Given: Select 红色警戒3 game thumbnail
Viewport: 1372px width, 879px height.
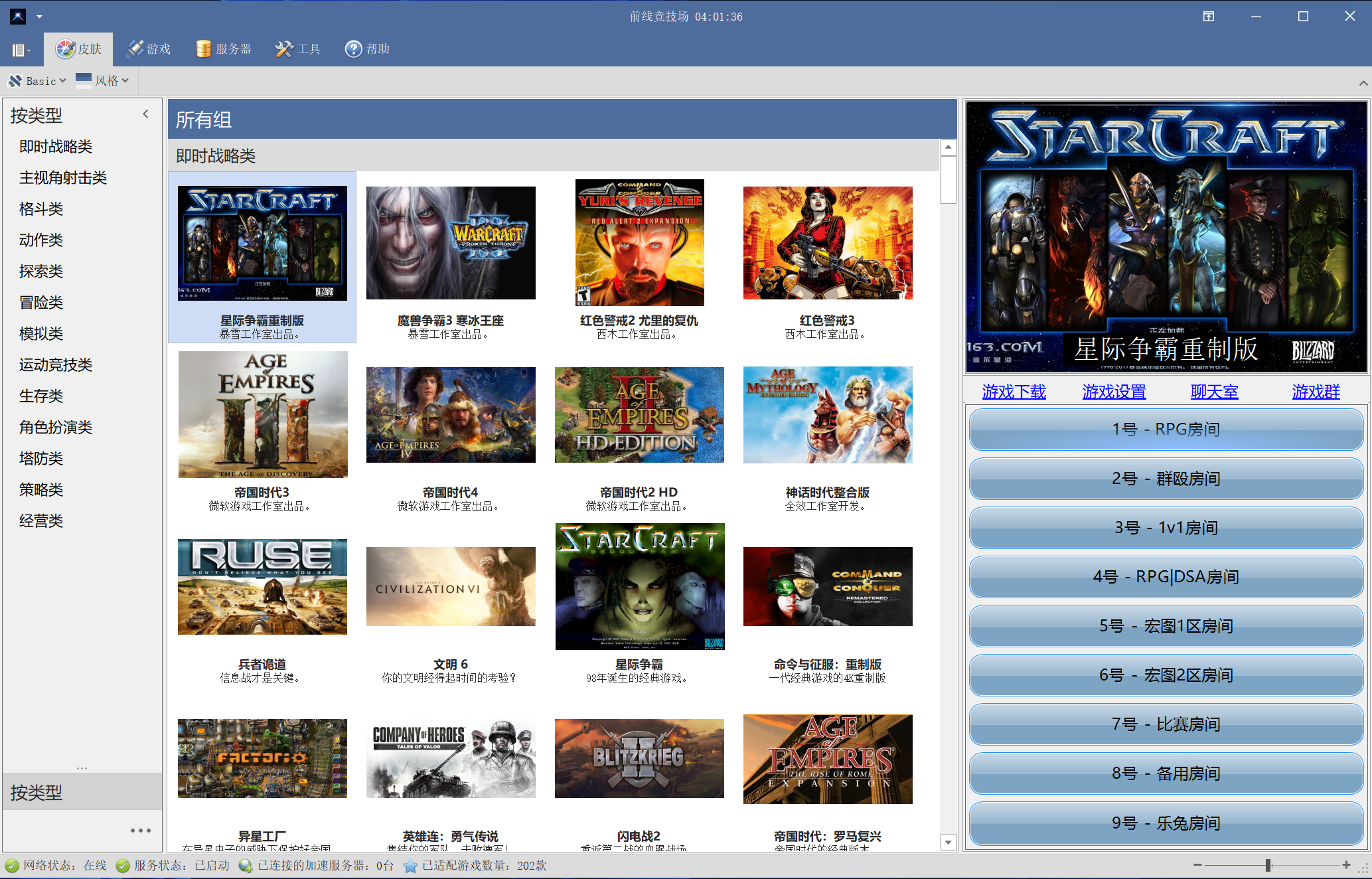Looking at the screenshot, I should (x=828, y=243).
